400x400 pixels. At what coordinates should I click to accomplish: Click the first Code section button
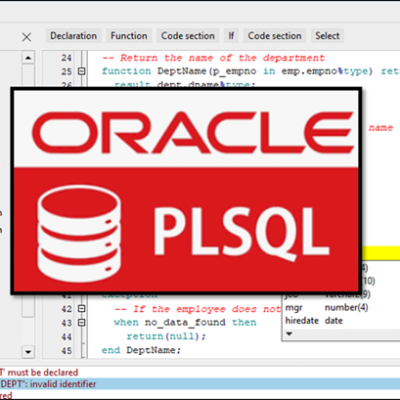[188, 36]
